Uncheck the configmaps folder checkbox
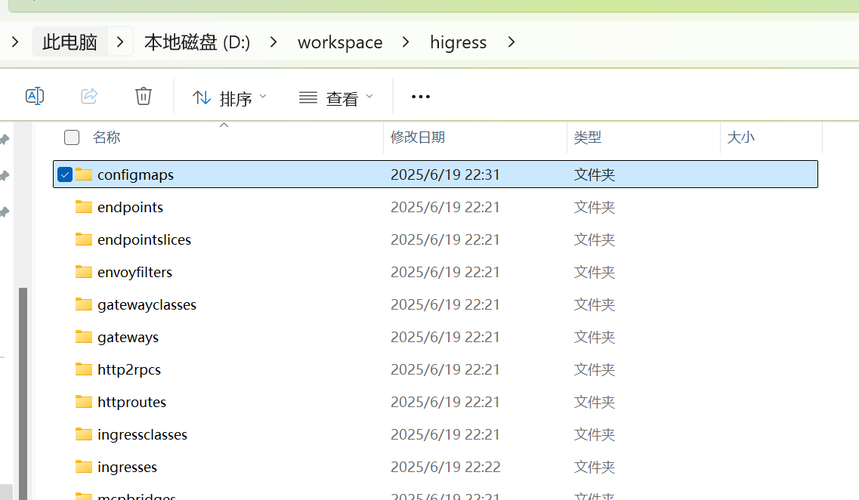859x500 pixels. (x=65, y=175)
